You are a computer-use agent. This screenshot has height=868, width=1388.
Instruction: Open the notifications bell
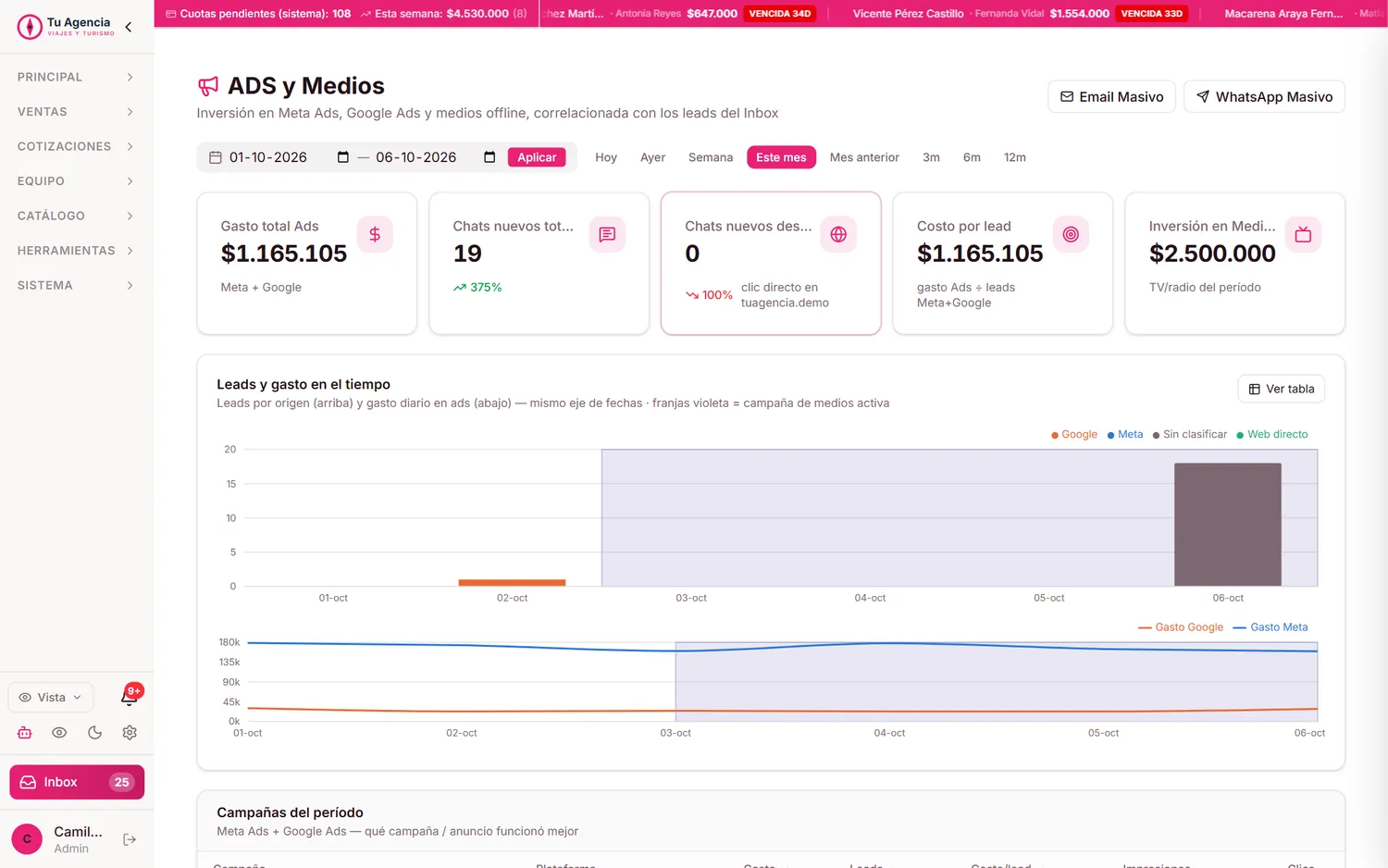tap(130, 697)
